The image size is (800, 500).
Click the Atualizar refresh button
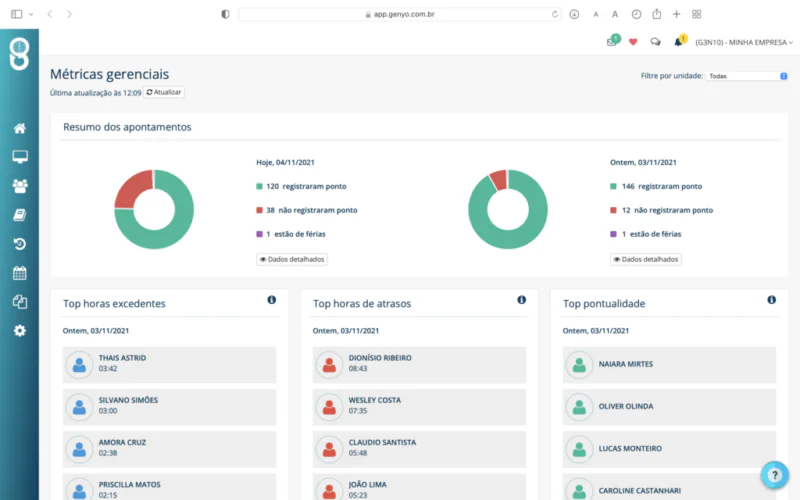coord(164,92)
